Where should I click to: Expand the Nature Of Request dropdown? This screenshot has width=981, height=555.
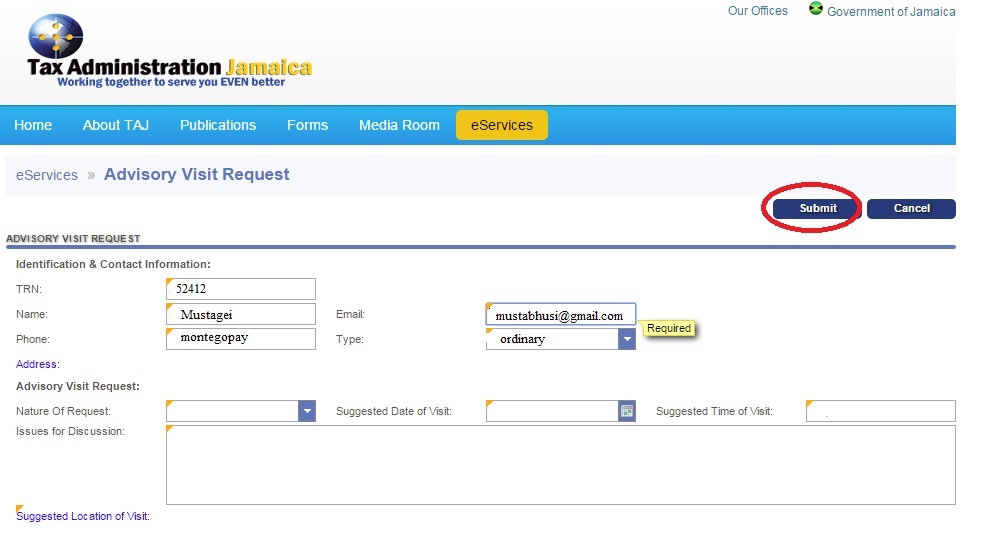click(307, 411)
